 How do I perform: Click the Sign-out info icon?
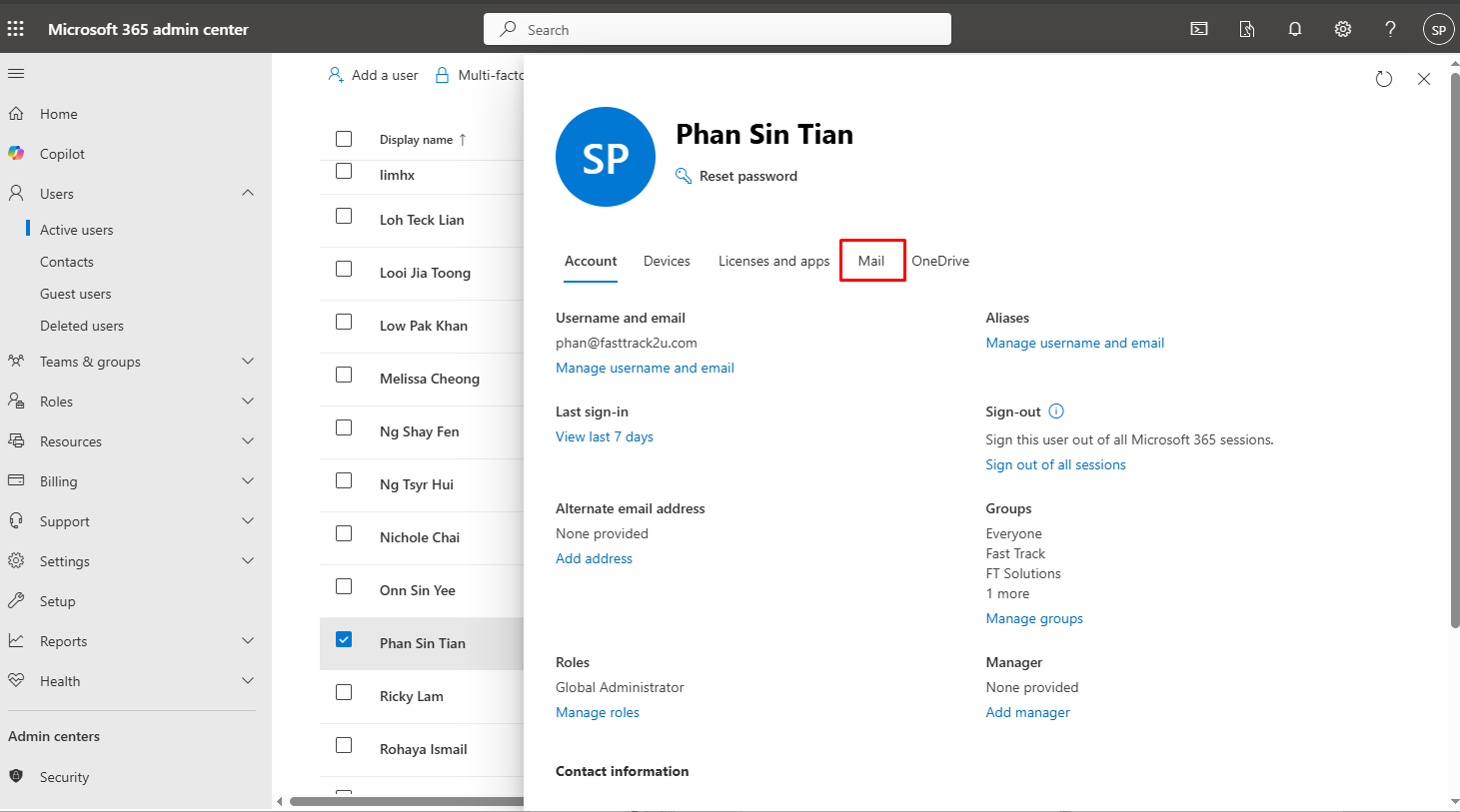[x=1056, y=410]
